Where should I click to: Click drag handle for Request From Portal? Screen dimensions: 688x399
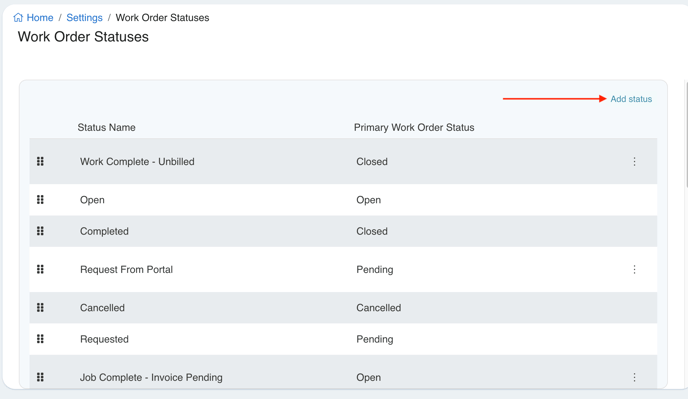pyautogui.click(x=40, y=269)
